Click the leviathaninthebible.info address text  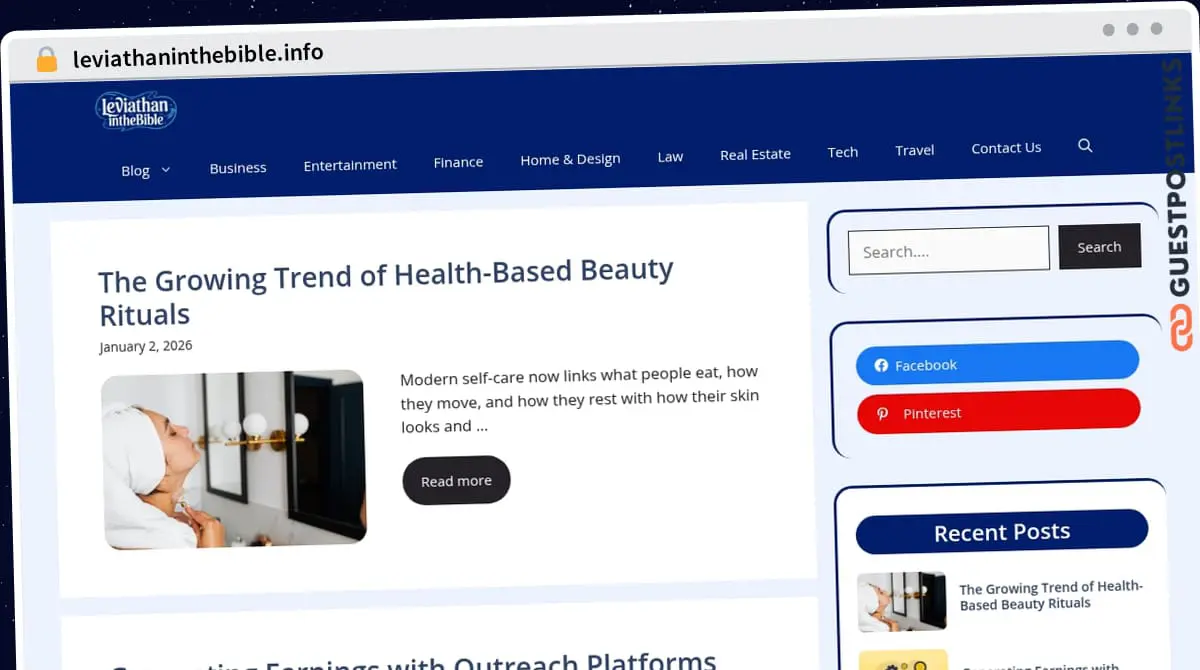198,55
